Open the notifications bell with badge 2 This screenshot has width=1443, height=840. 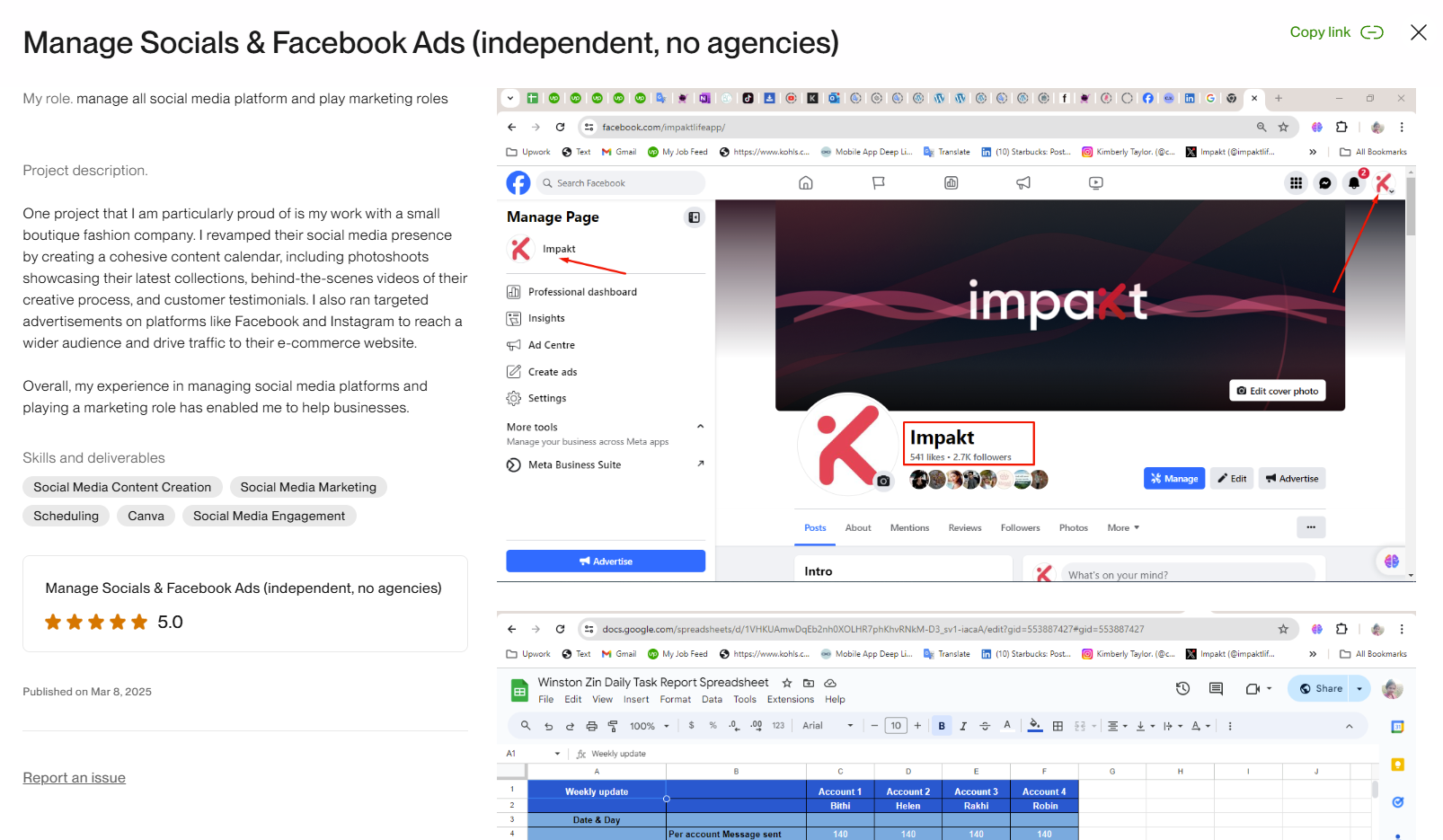(1355, 182)
